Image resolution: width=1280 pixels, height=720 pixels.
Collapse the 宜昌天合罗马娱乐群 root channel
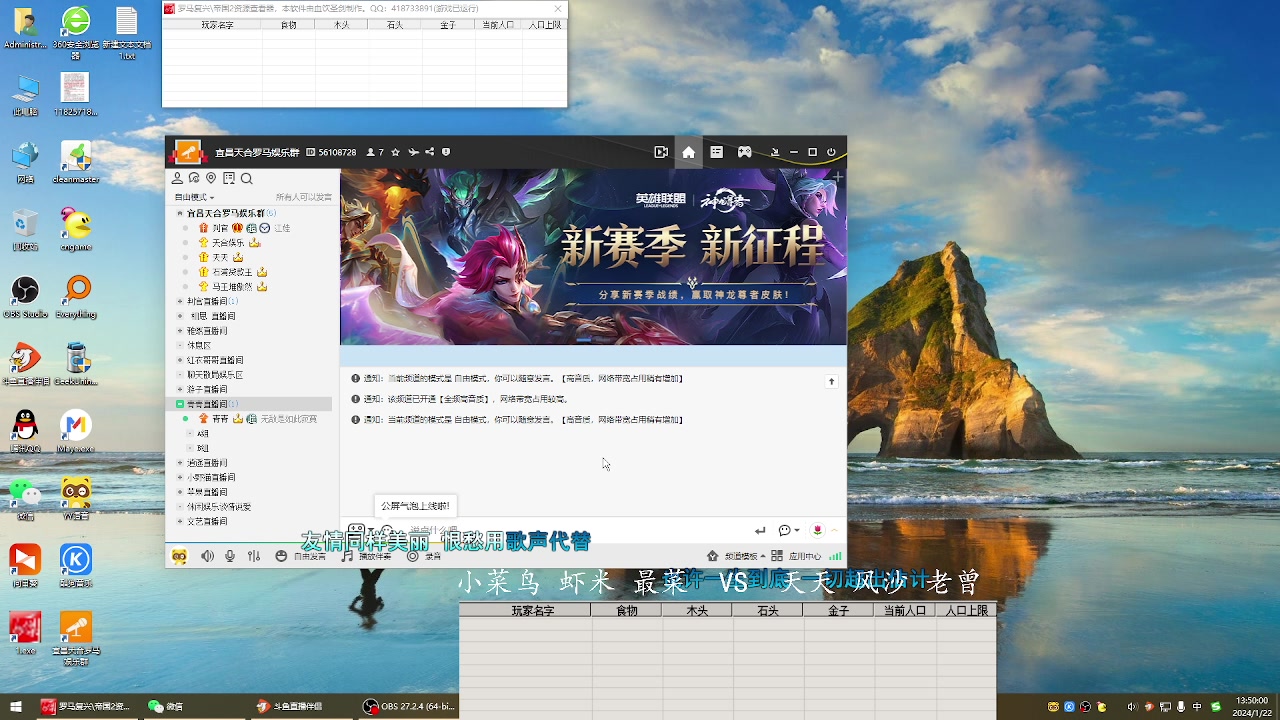pyautogui.click(x=180, y=213)
